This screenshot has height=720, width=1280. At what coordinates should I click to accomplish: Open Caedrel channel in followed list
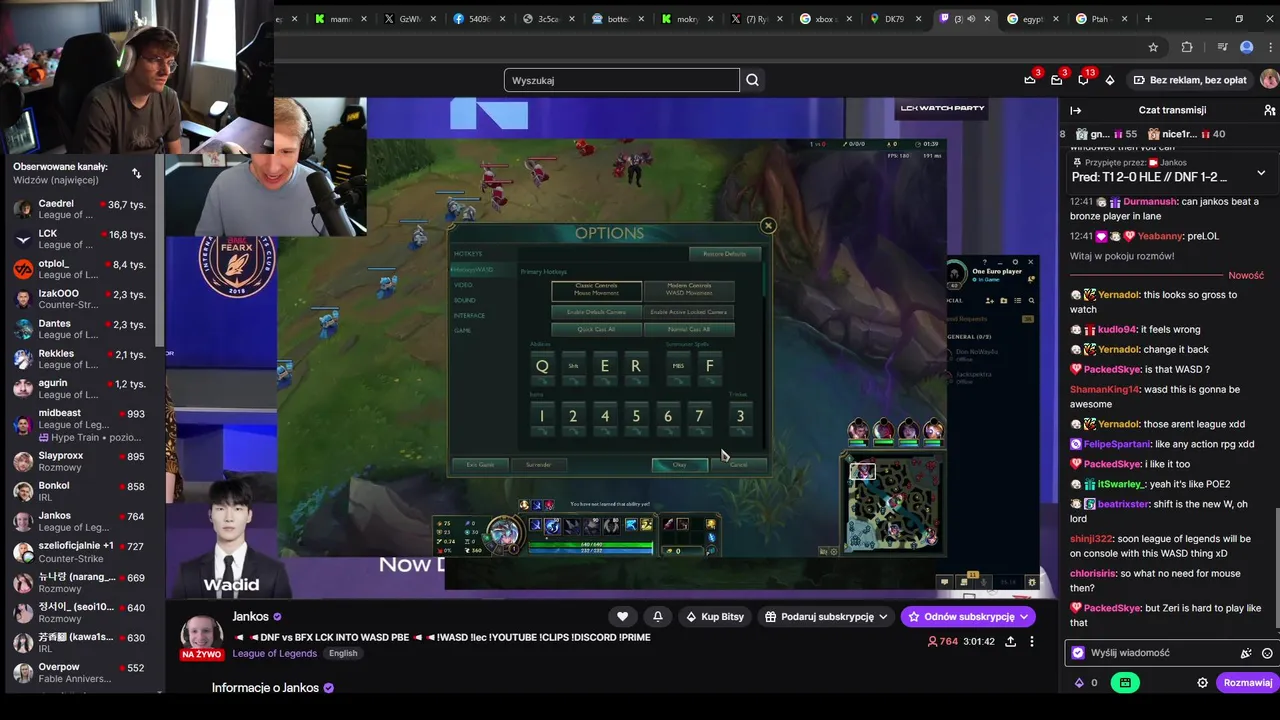[80, 209]
